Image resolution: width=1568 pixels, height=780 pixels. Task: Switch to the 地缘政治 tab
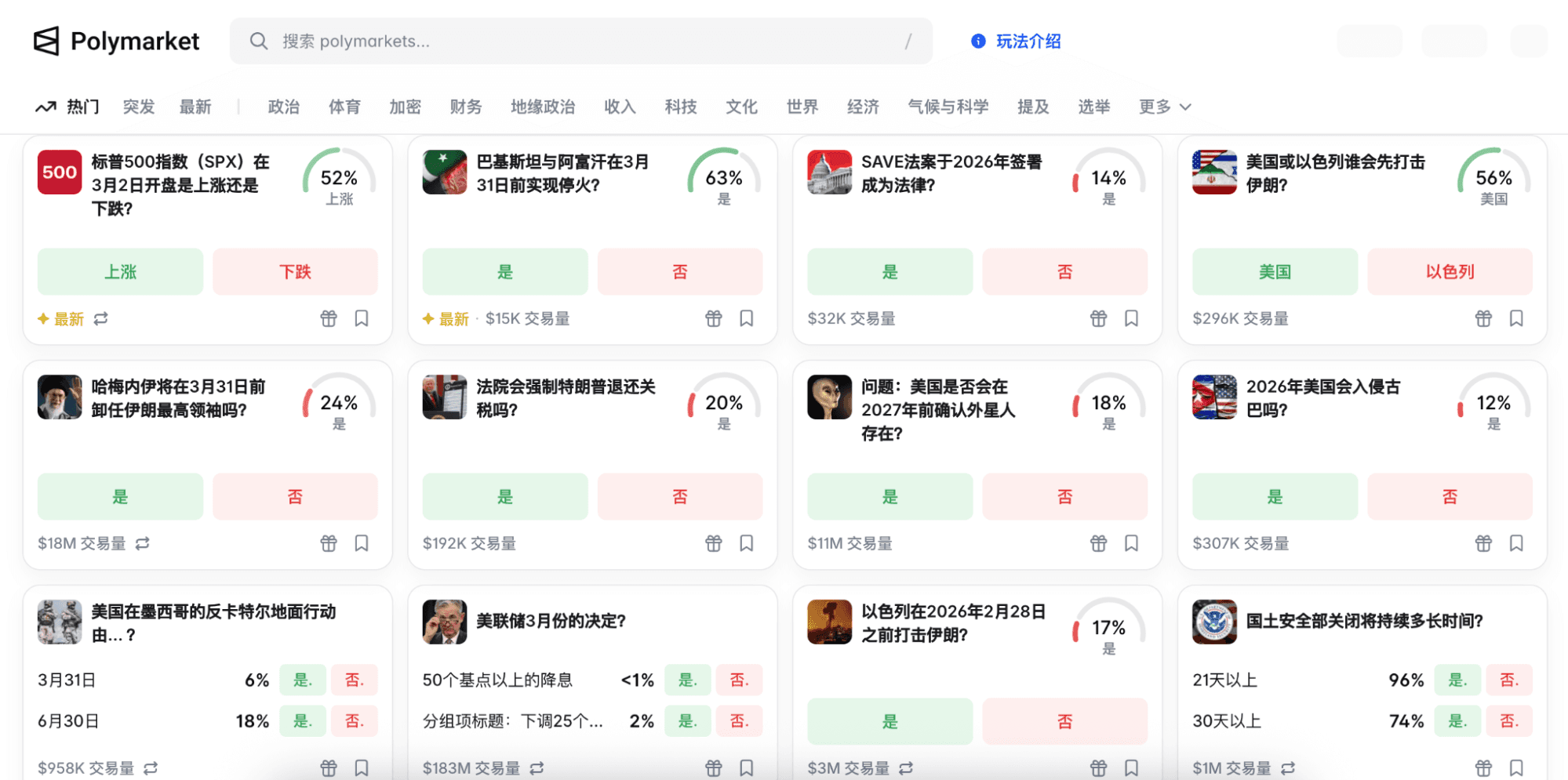pyautogui.click(x=543, y=107)
